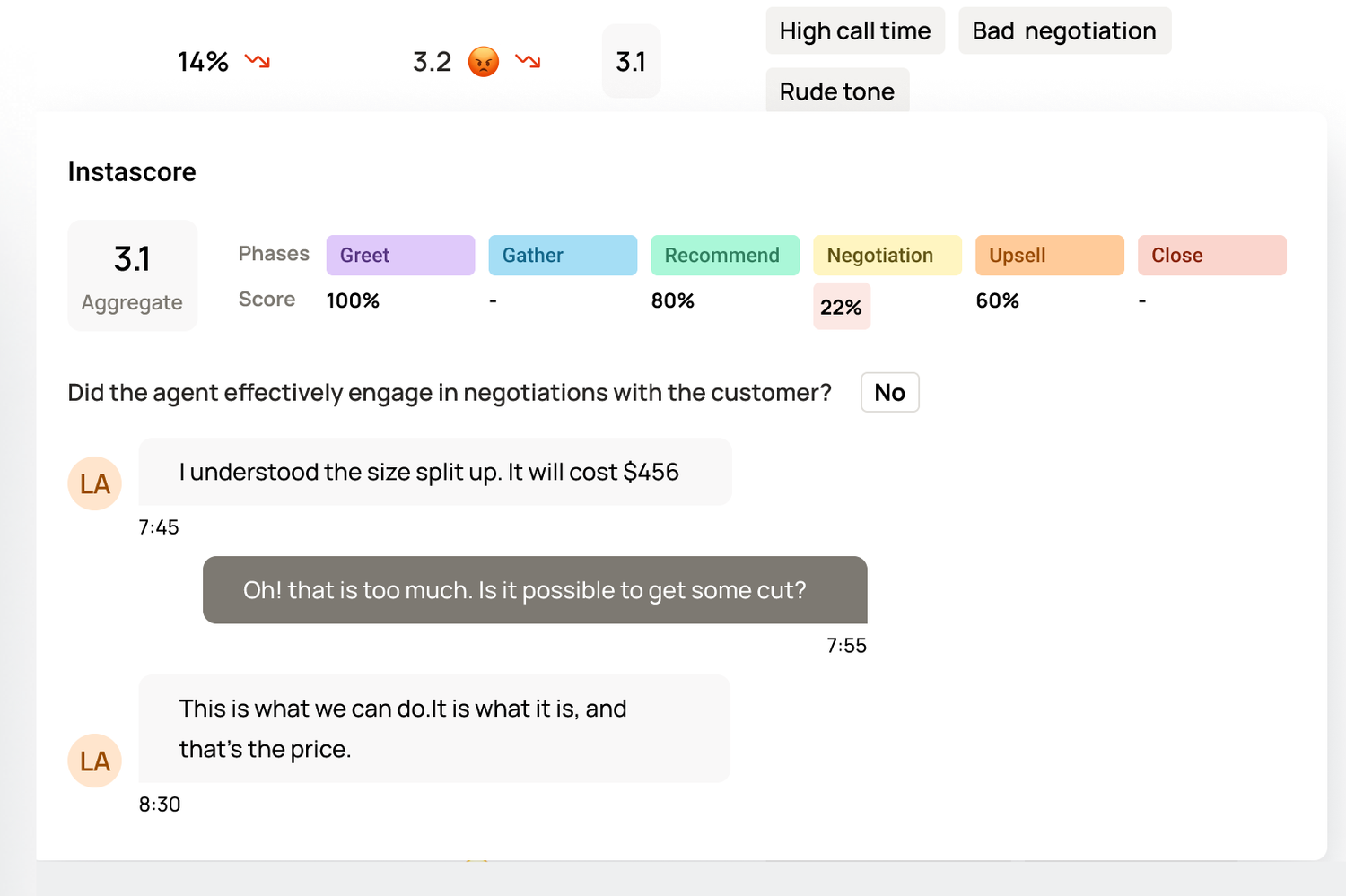
Task: Click the 3.1 score chip at top
Action: [x=631, y=61]
